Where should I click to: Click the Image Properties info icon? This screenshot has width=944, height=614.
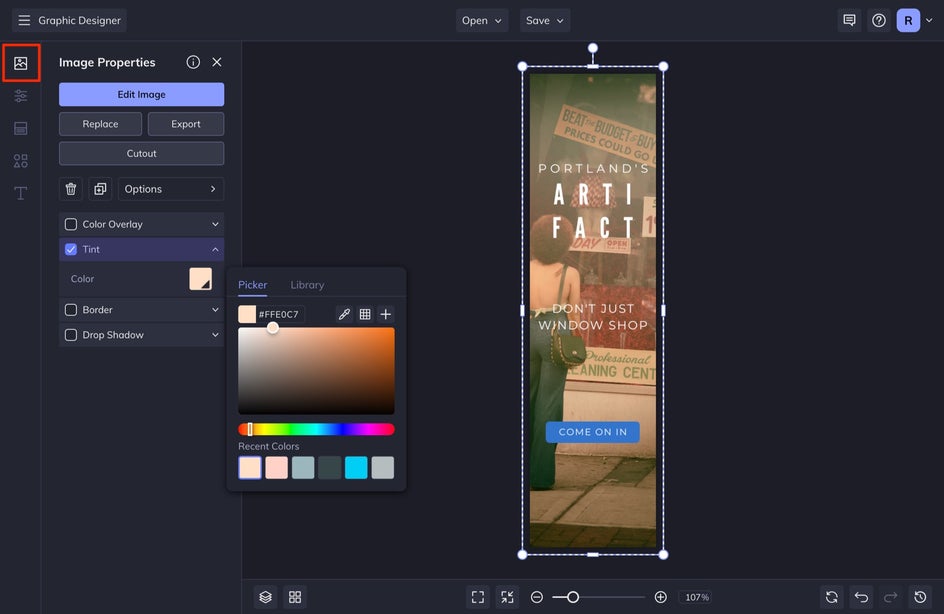(193, 62)
